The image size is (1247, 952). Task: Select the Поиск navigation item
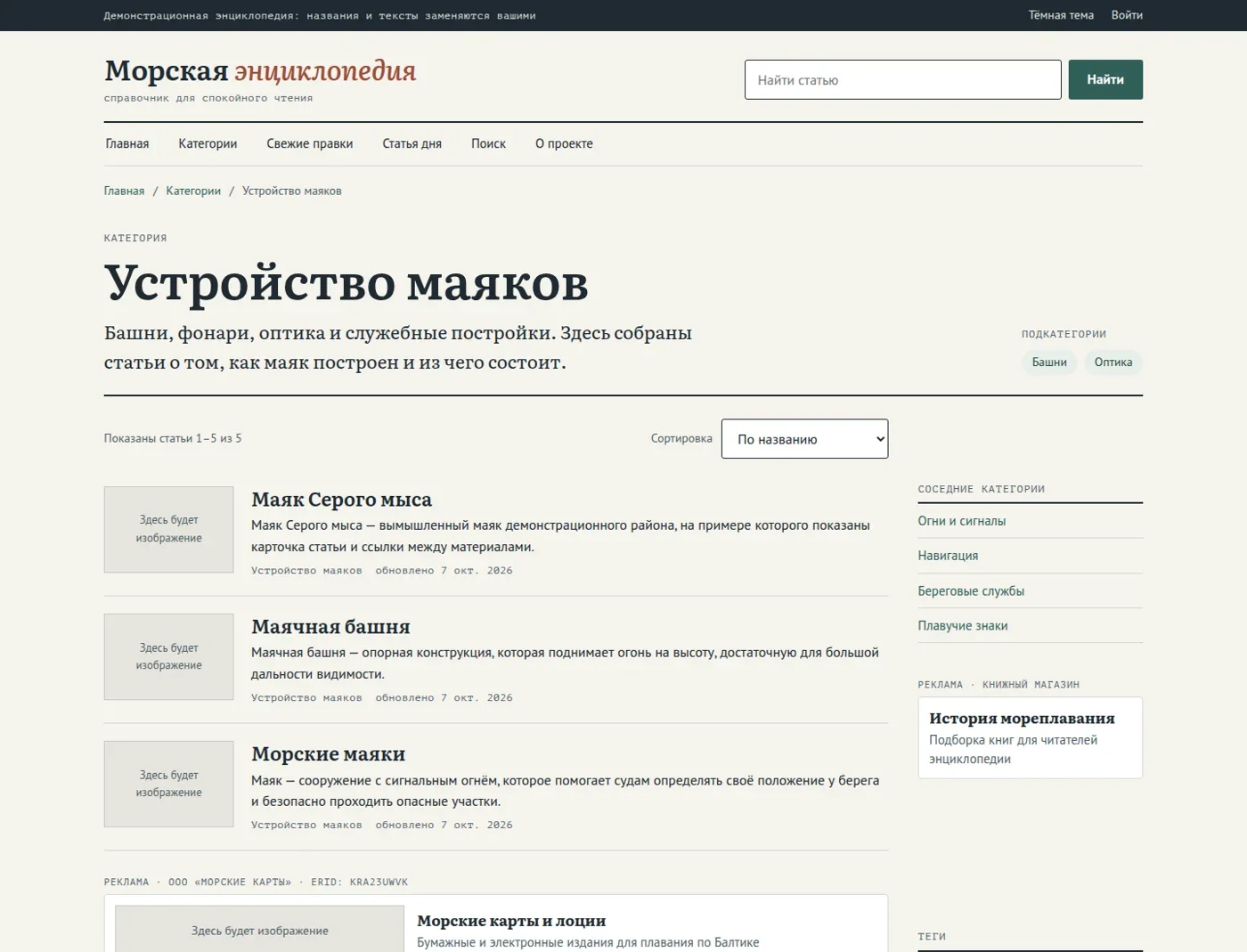(x=488, y=143)
